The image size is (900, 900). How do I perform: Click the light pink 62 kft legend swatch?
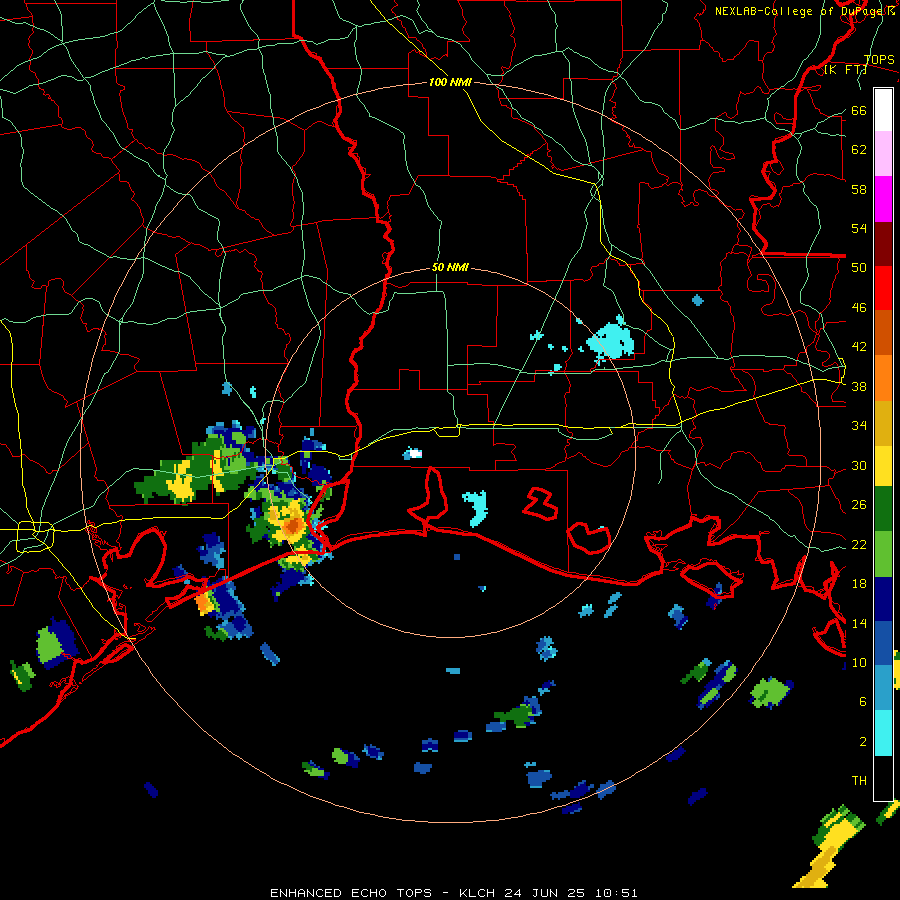click(883, 153)
